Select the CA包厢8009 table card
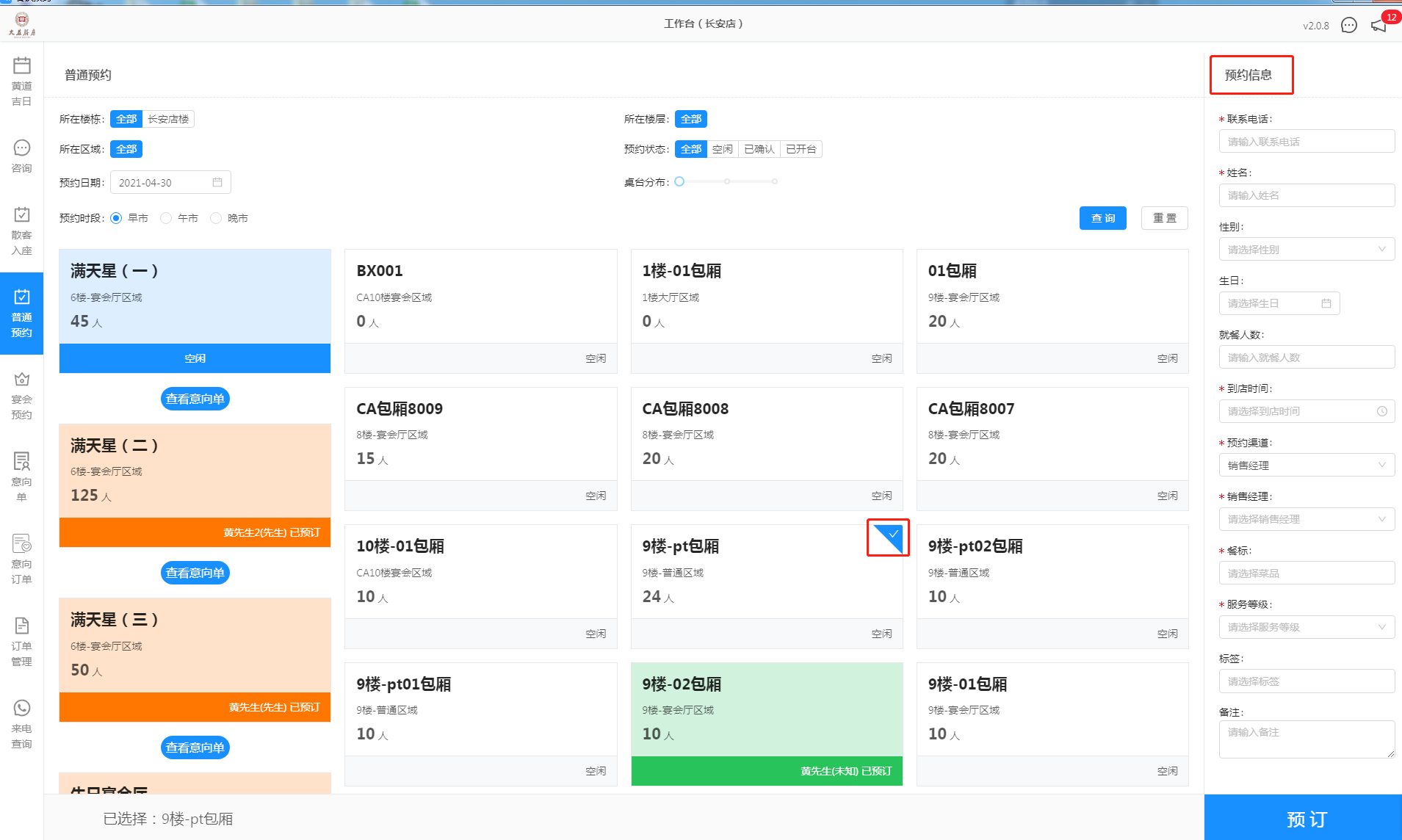Screen dimensions: 1402x840 pos(481,449)
